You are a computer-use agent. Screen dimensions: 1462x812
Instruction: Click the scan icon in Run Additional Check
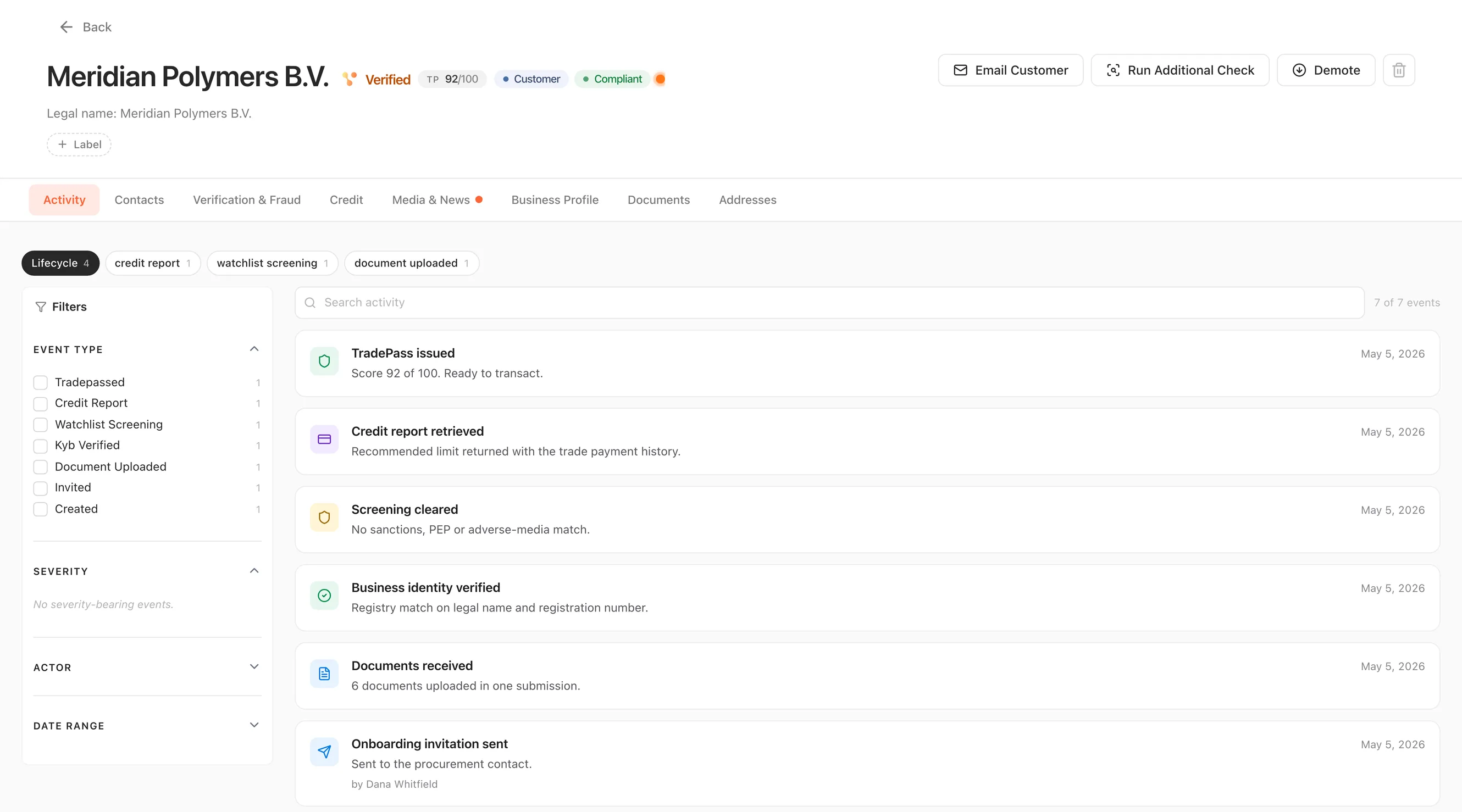click(1113, 70)
